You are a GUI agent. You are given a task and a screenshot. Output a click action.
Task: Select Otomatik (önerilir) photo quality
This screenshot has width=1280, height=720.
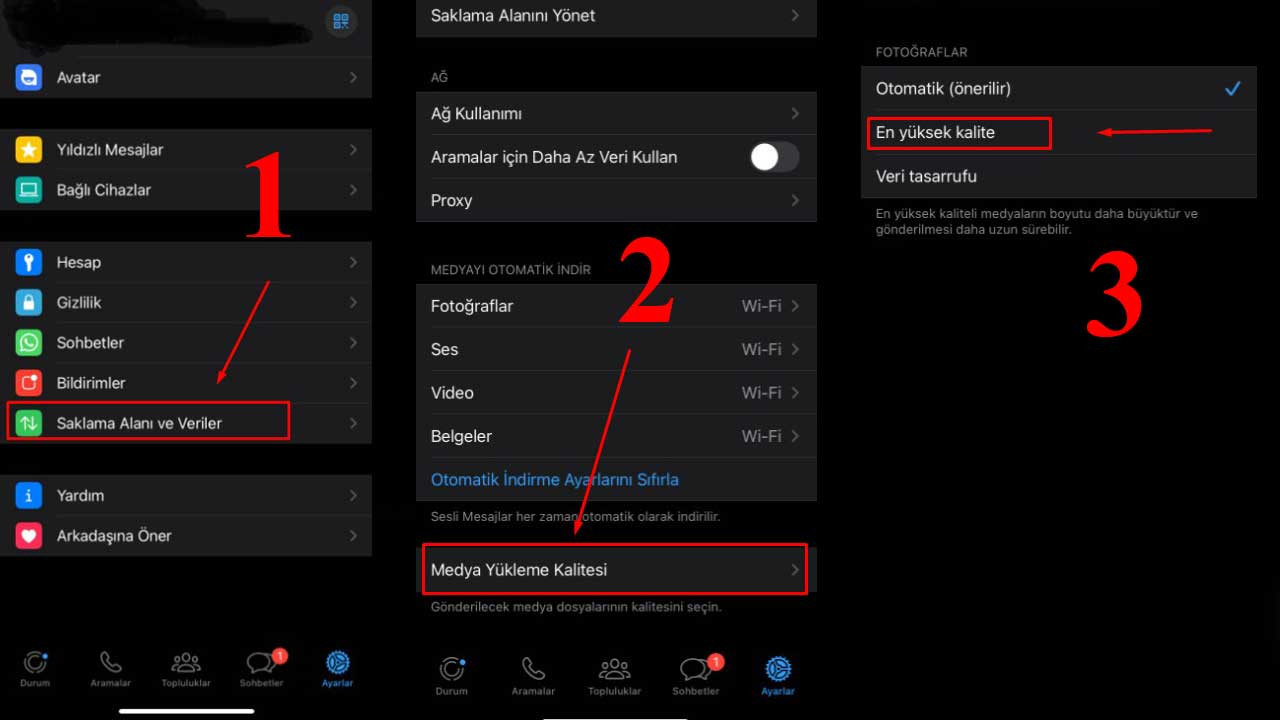click(x=1058, y=89)
